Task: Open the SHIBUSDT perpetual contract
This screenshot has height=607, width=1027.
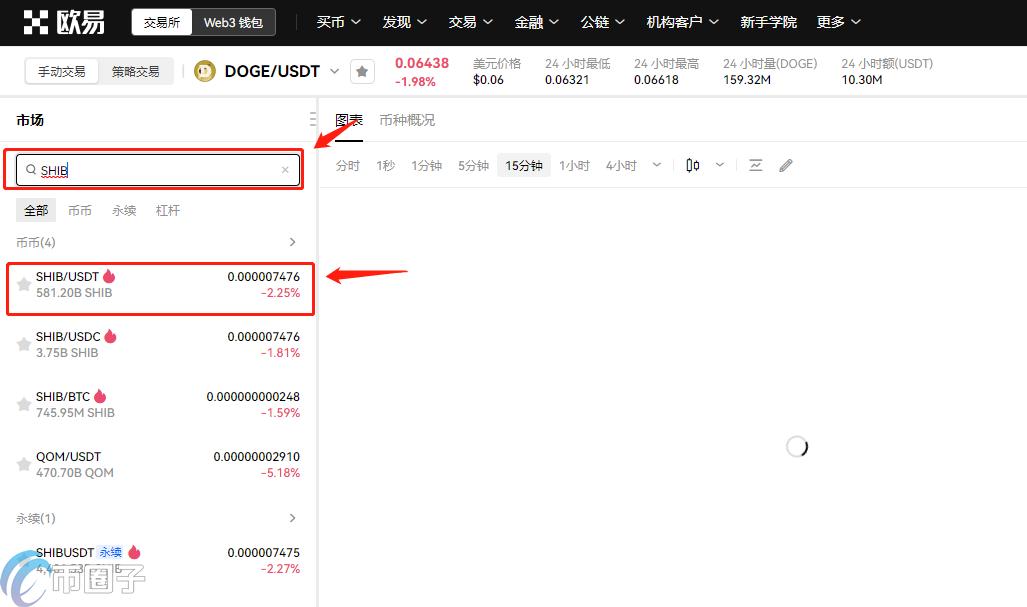Action: [x=158, y=560]
